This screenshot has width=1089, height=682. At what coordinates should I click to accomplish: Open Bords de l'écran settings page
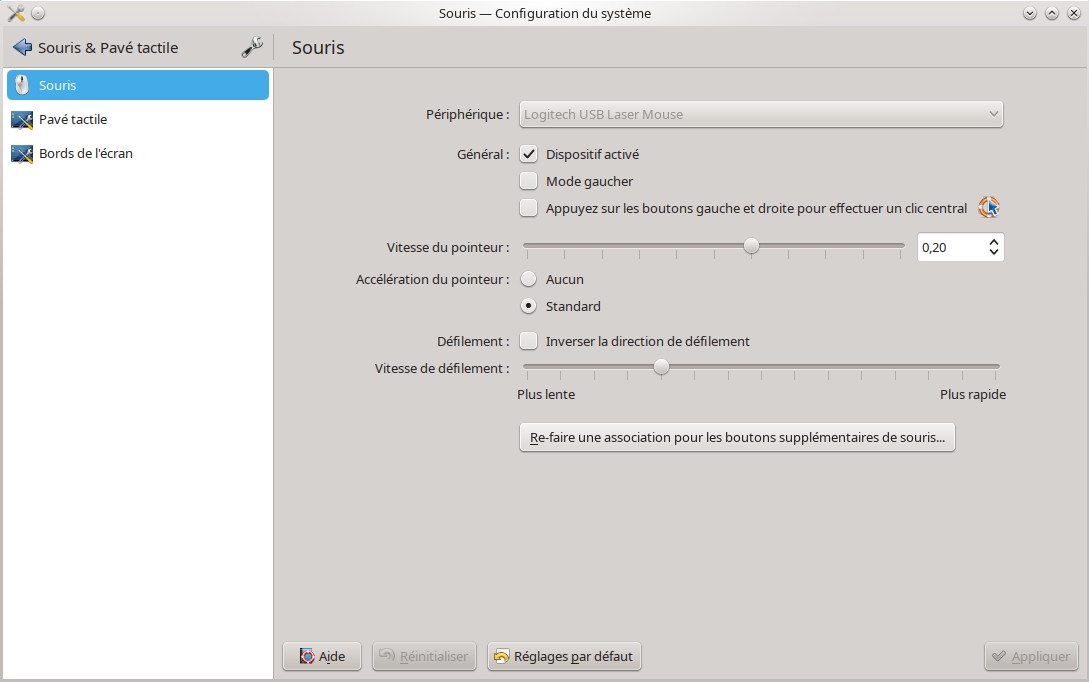(85, 154)
